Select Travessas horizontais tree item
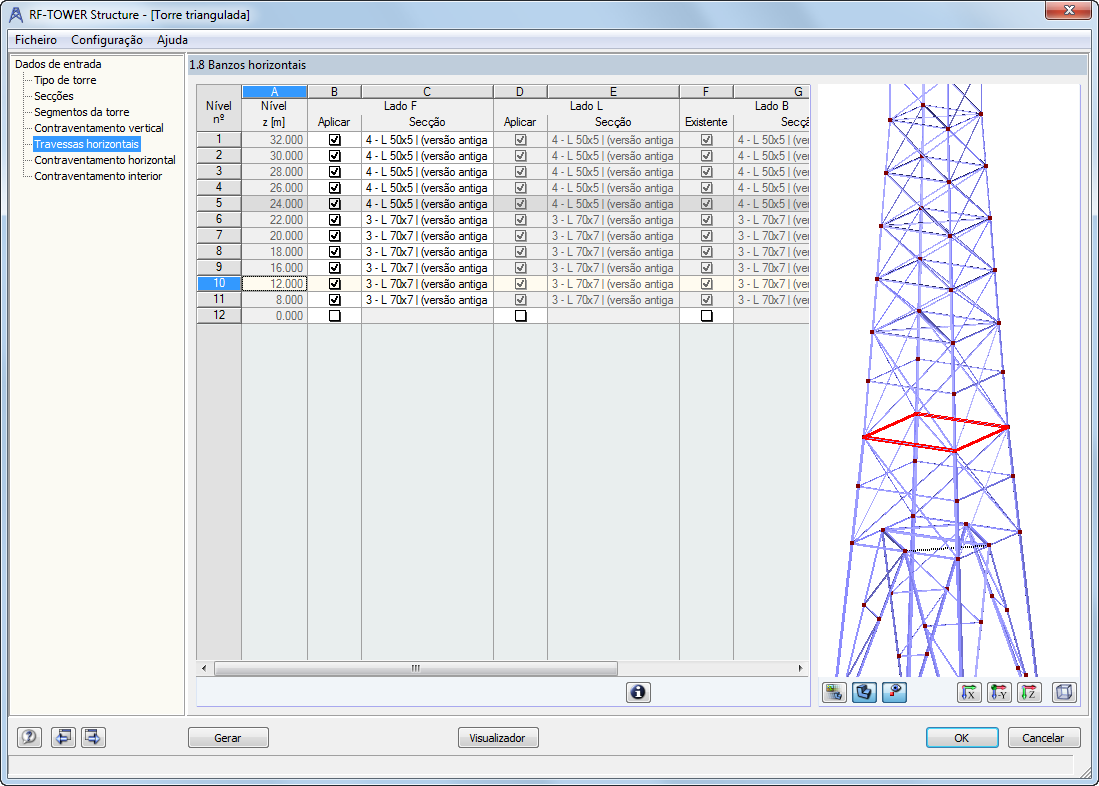The height and width of the screenshot is (786, 1099). 87,144
